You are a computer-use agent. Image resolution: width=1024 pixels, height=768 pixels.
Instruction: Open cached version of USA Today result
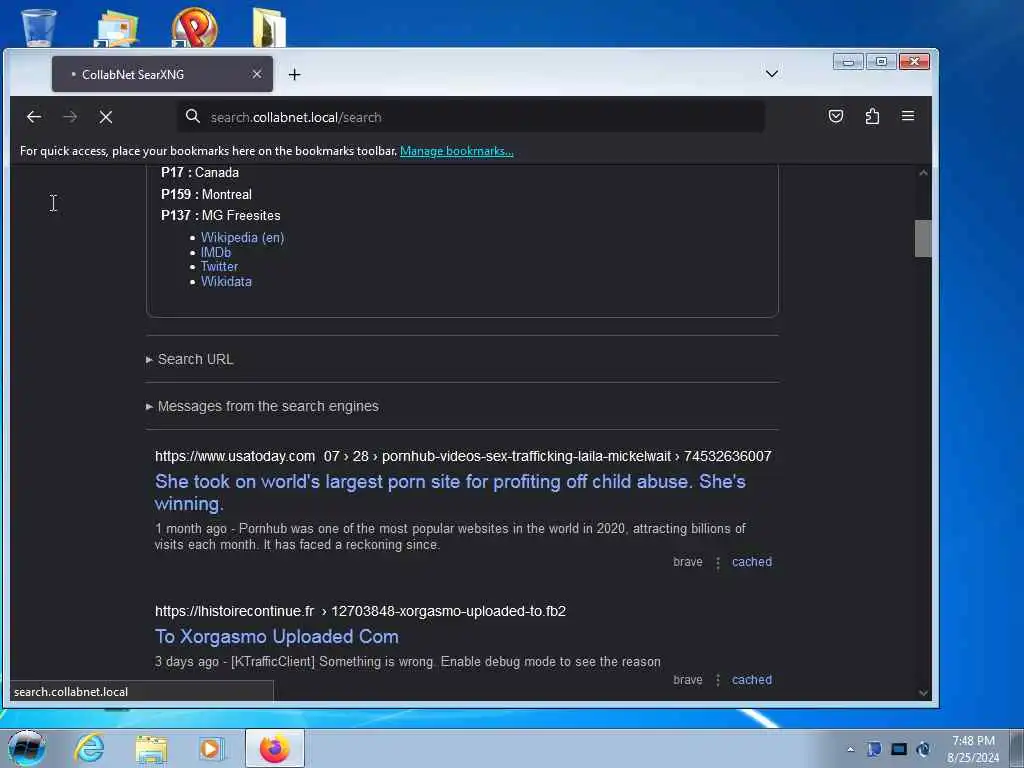pos(752,562)
